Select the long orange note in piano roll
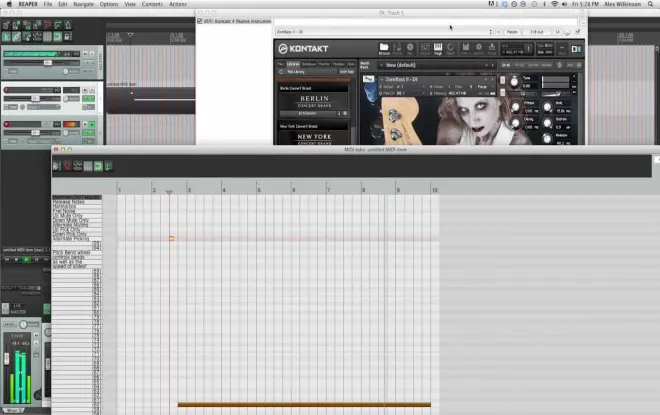 pyautogui.click(x=304, y=404)
